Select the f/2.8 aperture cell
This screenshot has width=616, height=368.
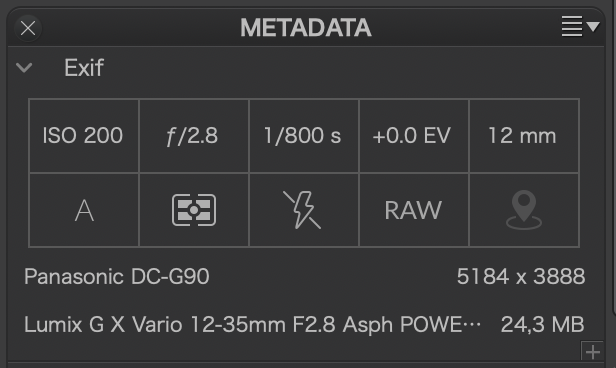point(194,136)
